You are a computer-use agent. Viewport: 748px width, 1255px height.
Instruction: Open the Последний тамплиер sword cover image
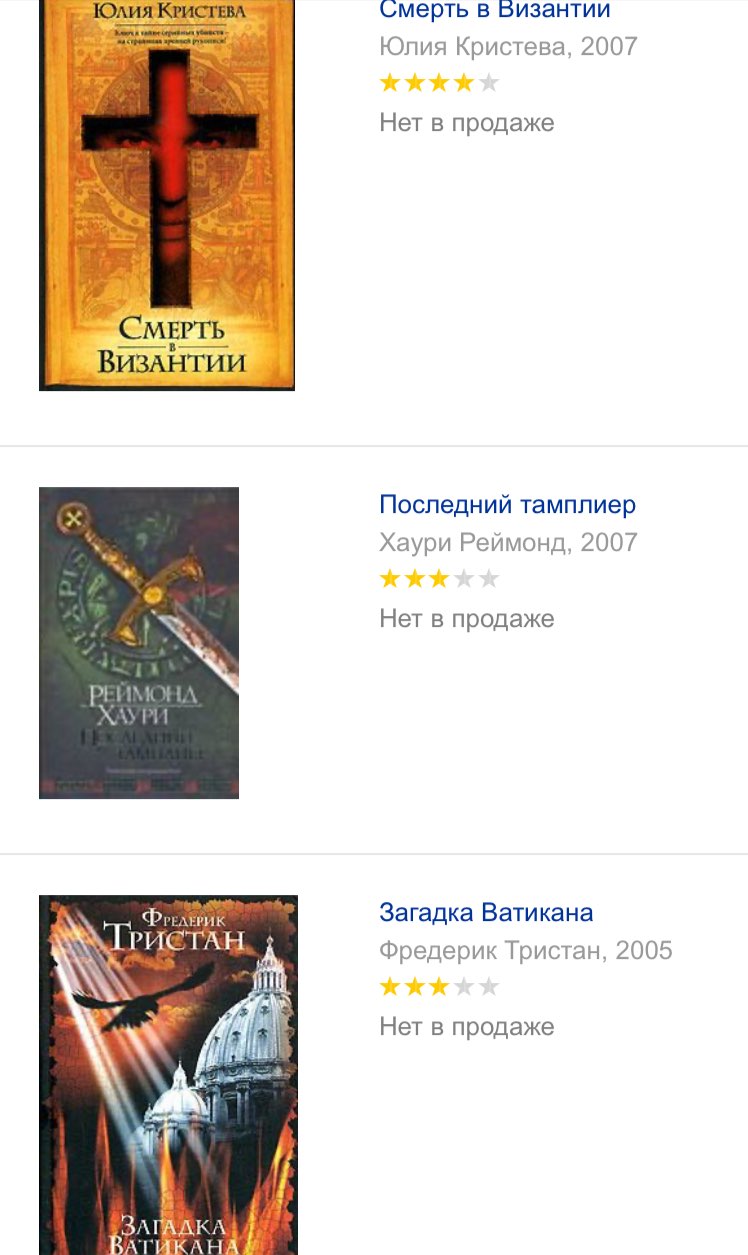tap(139, 643)
